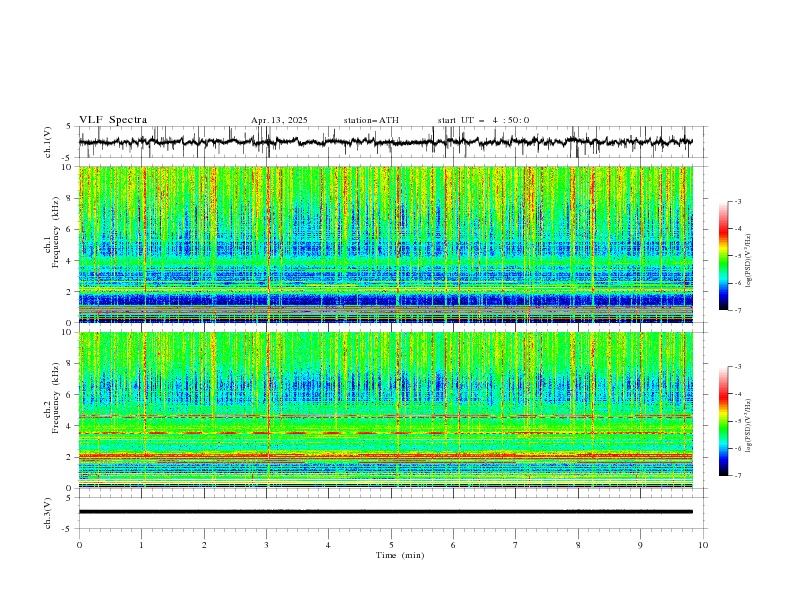The width and height of the screenshot is (792, 612).
Task: Click the ch.2 "Frequency (kHz)" axis label
Action: click(56, 398)
